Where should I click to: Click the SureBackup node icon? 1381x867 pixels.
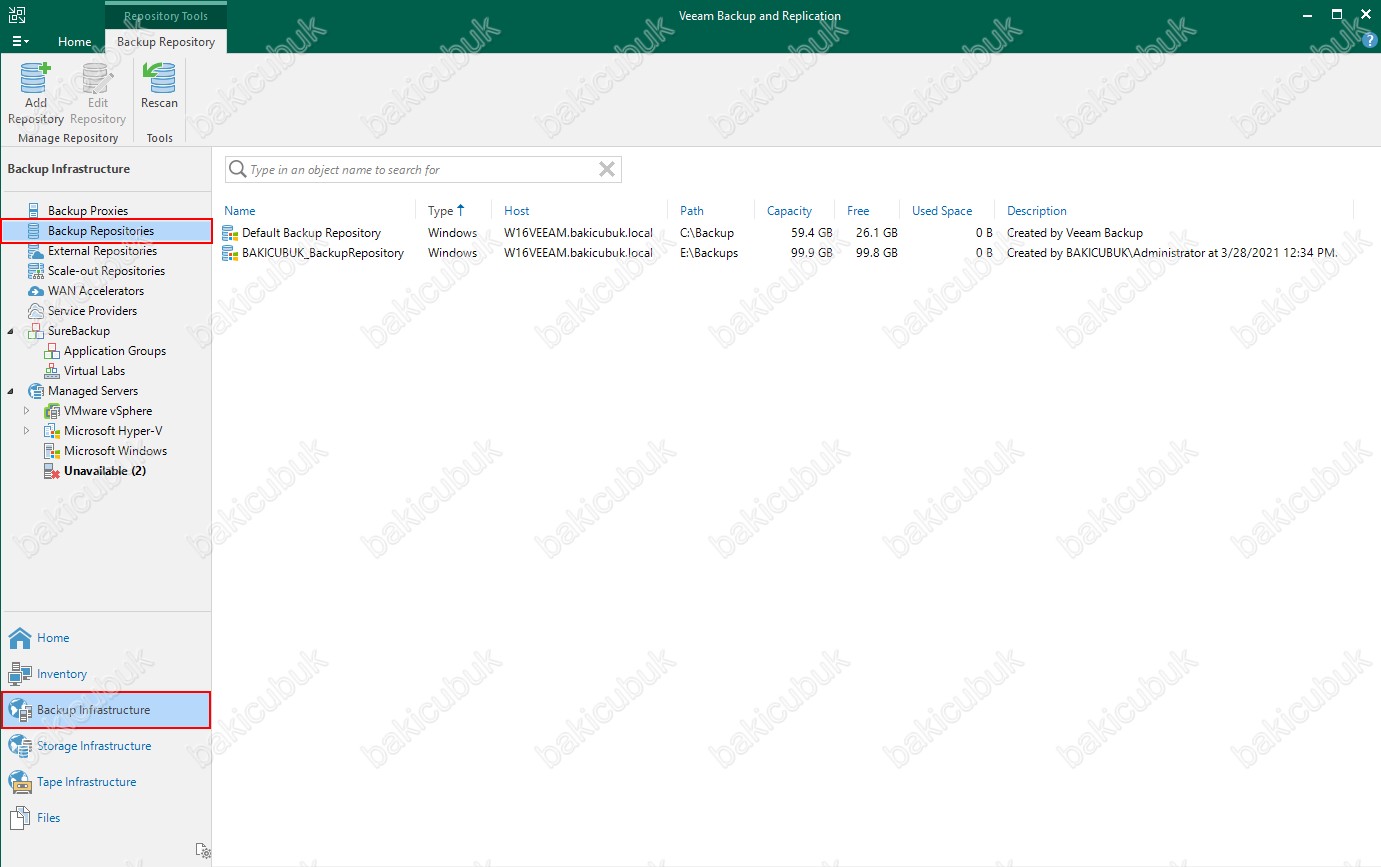pyautogui.click(x=36, y=331)
